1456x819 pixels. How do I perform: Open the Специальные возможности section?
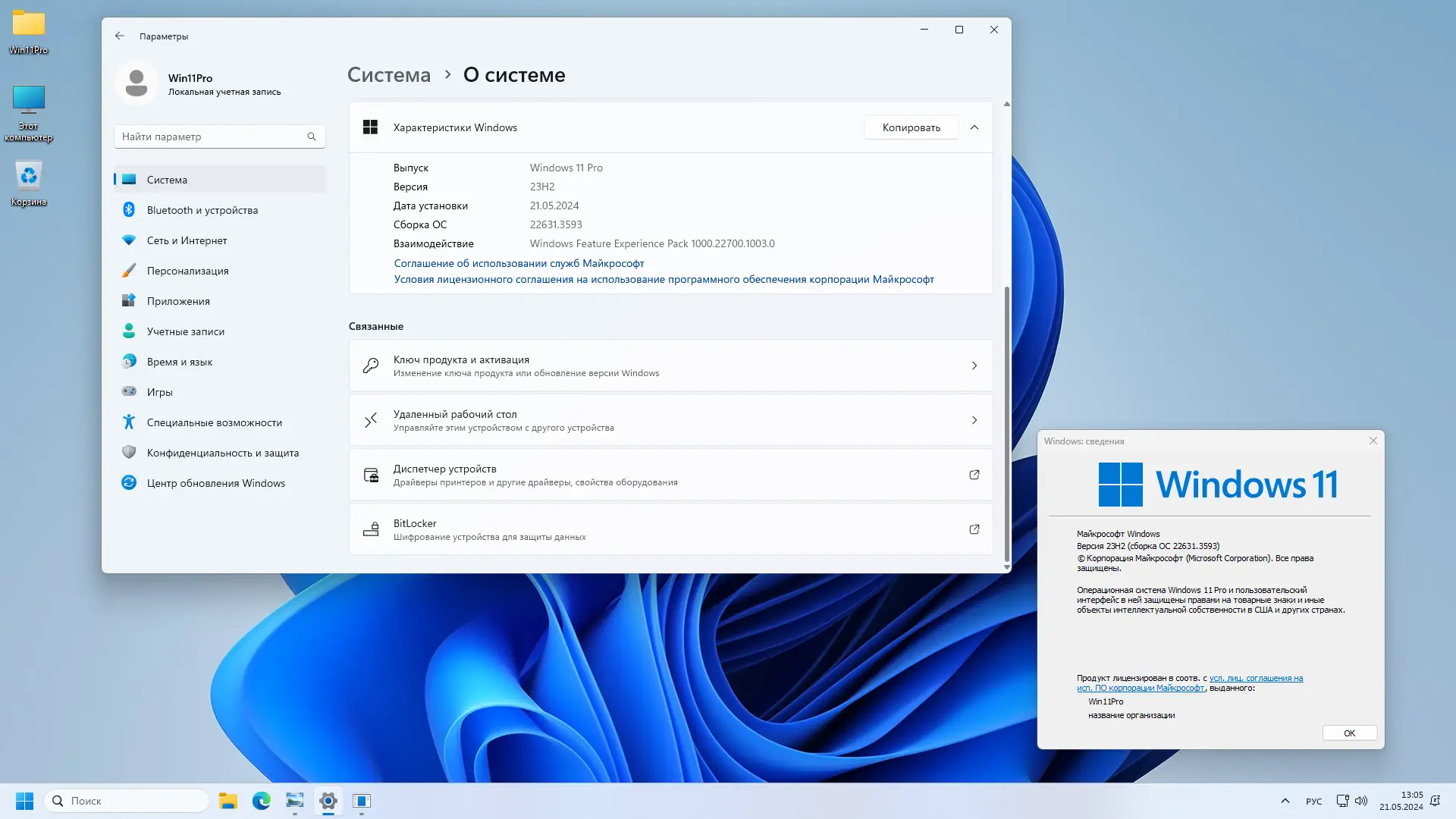point(214,422)
